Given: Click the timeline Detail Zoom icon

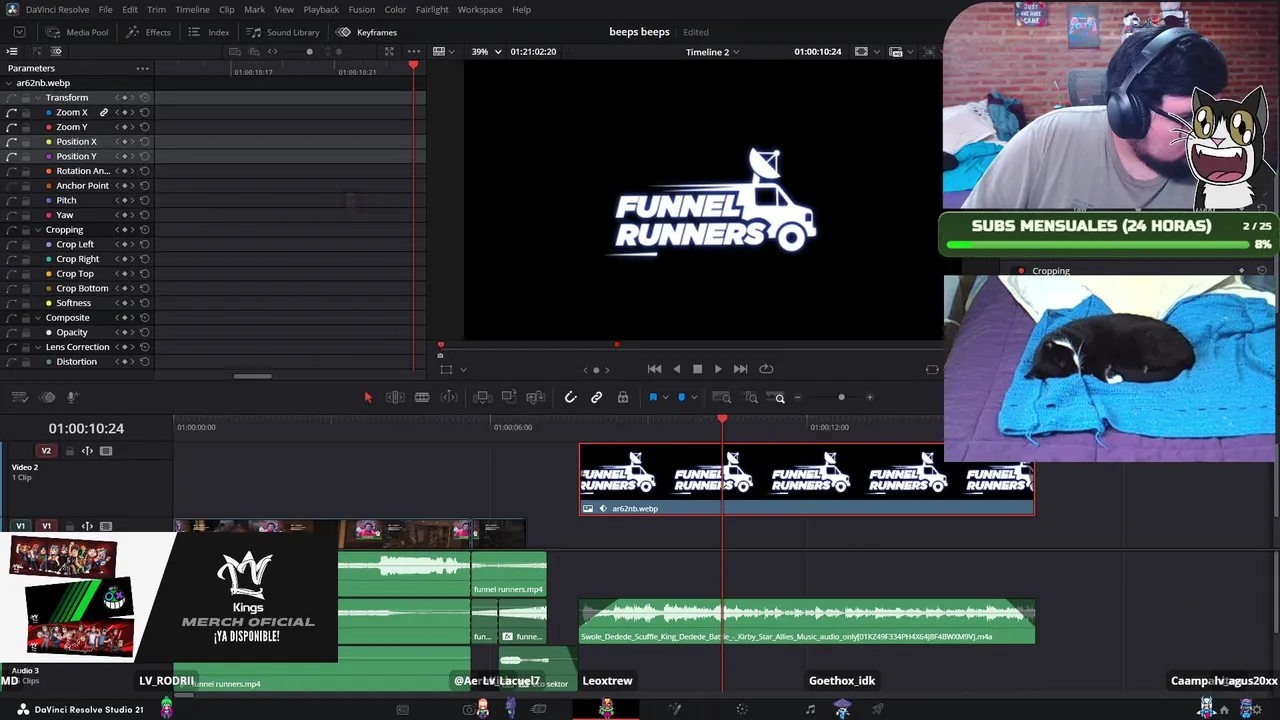Looking at the screenshot, I should tap(751, 398).
